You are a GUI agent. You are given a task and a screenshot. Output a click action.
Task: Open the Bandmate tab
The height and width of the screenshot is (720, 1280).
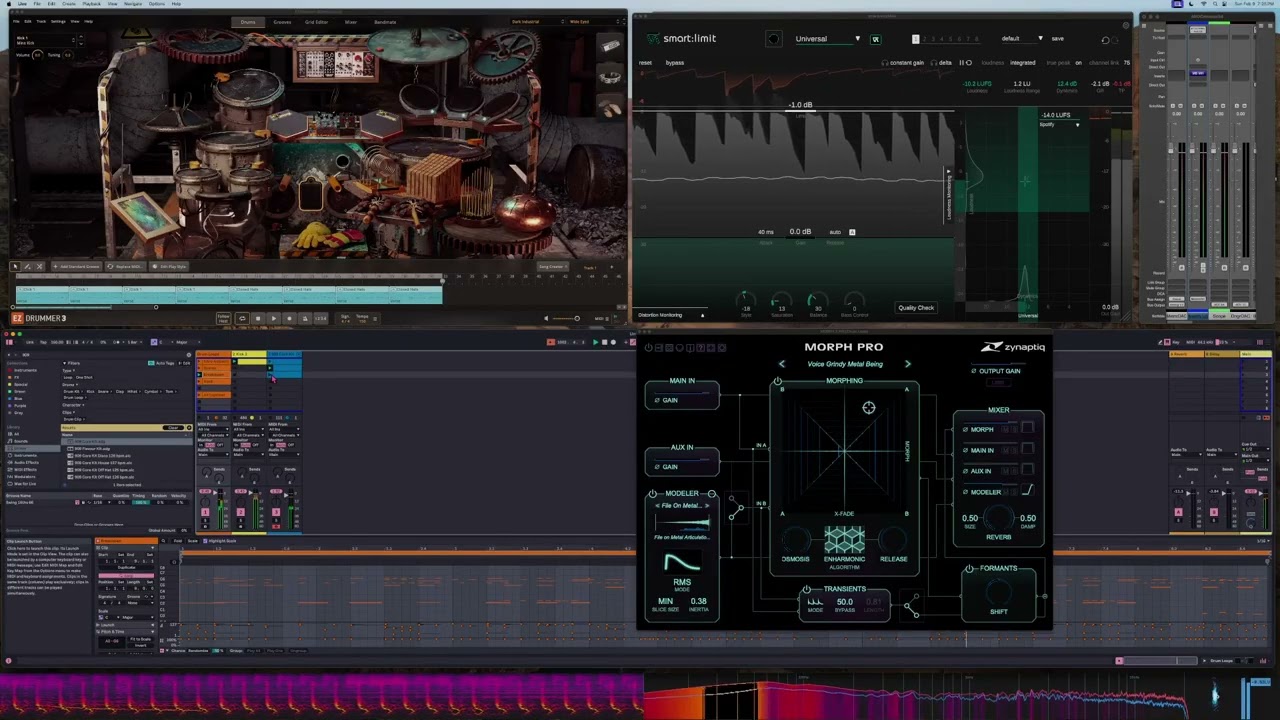(x=384, y=21)
